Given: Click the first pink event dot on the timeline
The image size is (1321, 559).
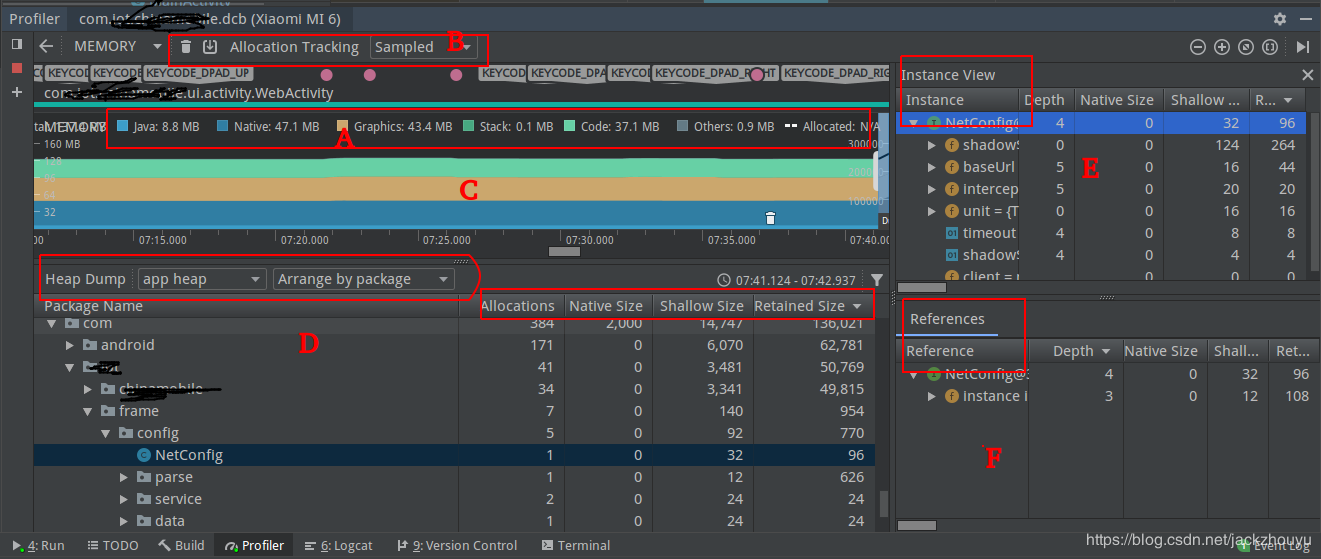Looking at the screenshot, I should (327, 74).
